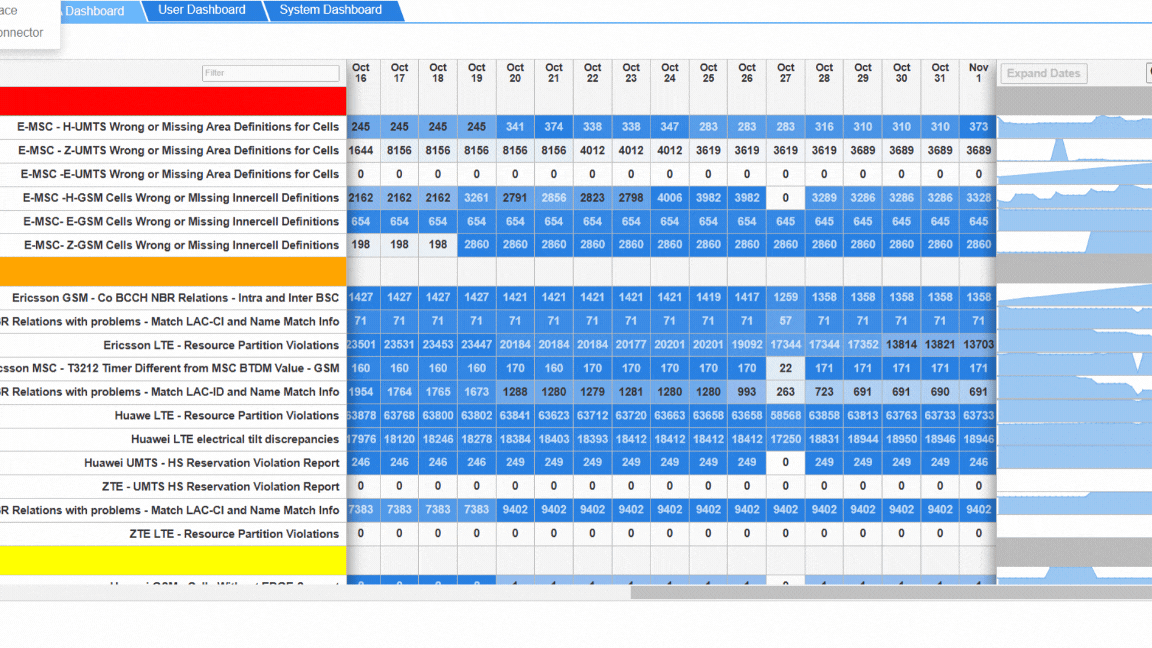Open Huawei LTE electrical tilt discrepancies row

pos(235,439)
